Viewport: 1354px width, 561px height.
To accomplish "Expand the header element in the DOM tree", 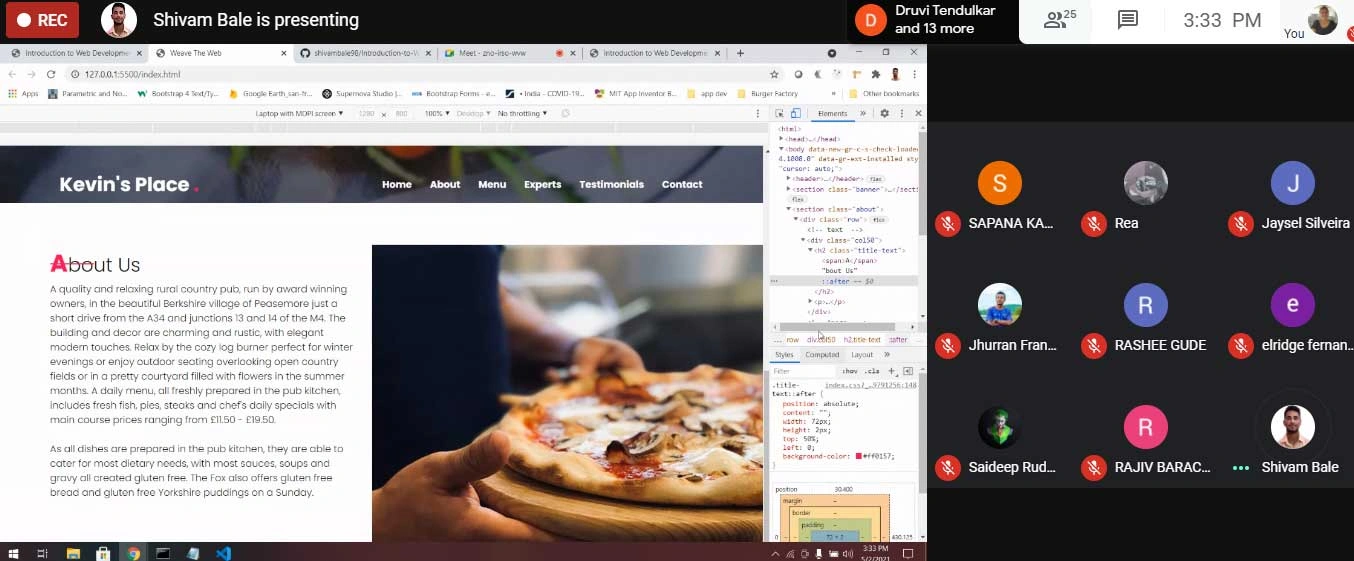I will click(789, 178).
